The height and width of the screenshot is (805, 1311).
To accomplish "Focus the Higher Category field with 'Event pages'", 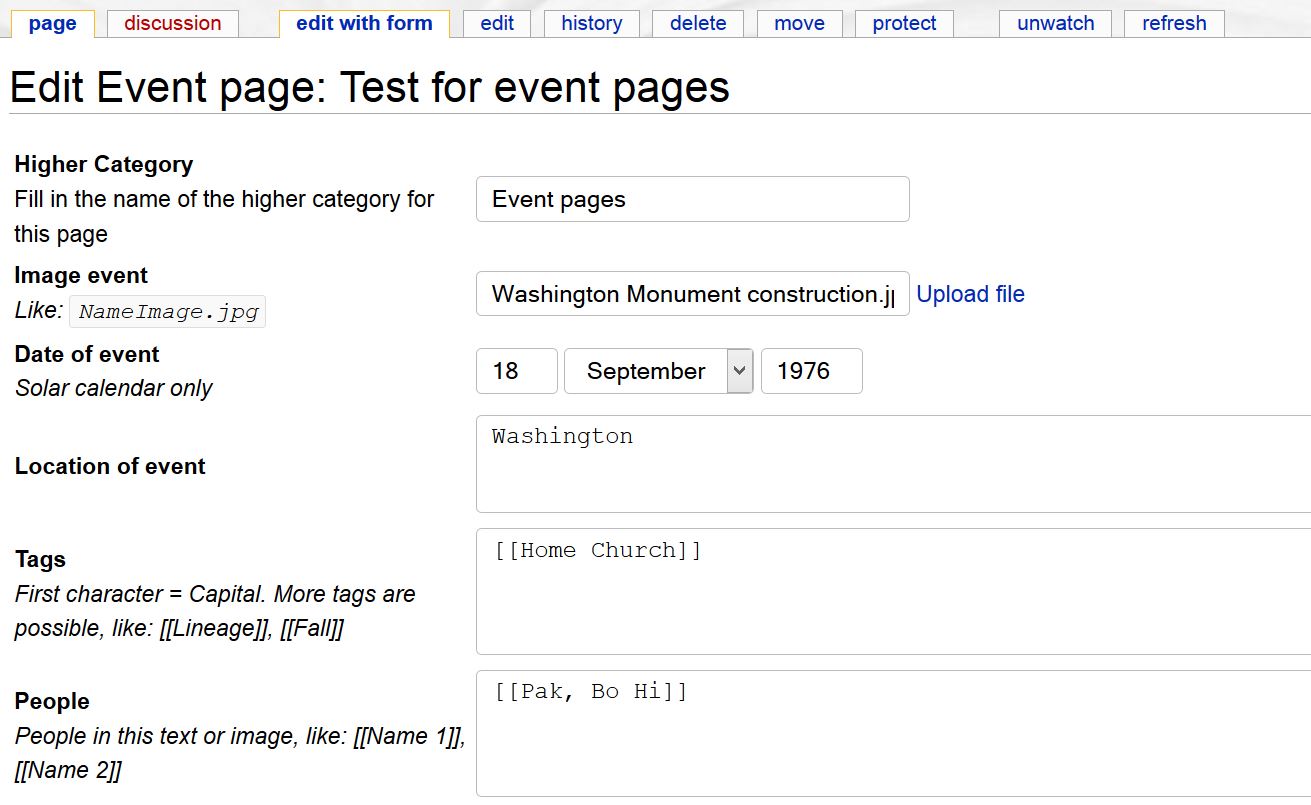I will 692,199.
